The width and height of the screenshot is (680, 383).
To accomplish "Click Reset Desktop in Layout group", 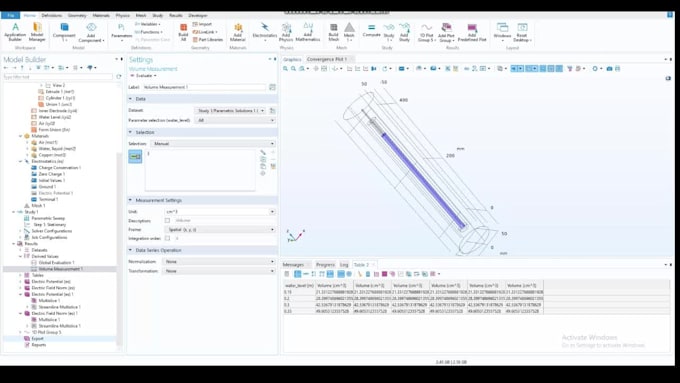I will 522,33.
